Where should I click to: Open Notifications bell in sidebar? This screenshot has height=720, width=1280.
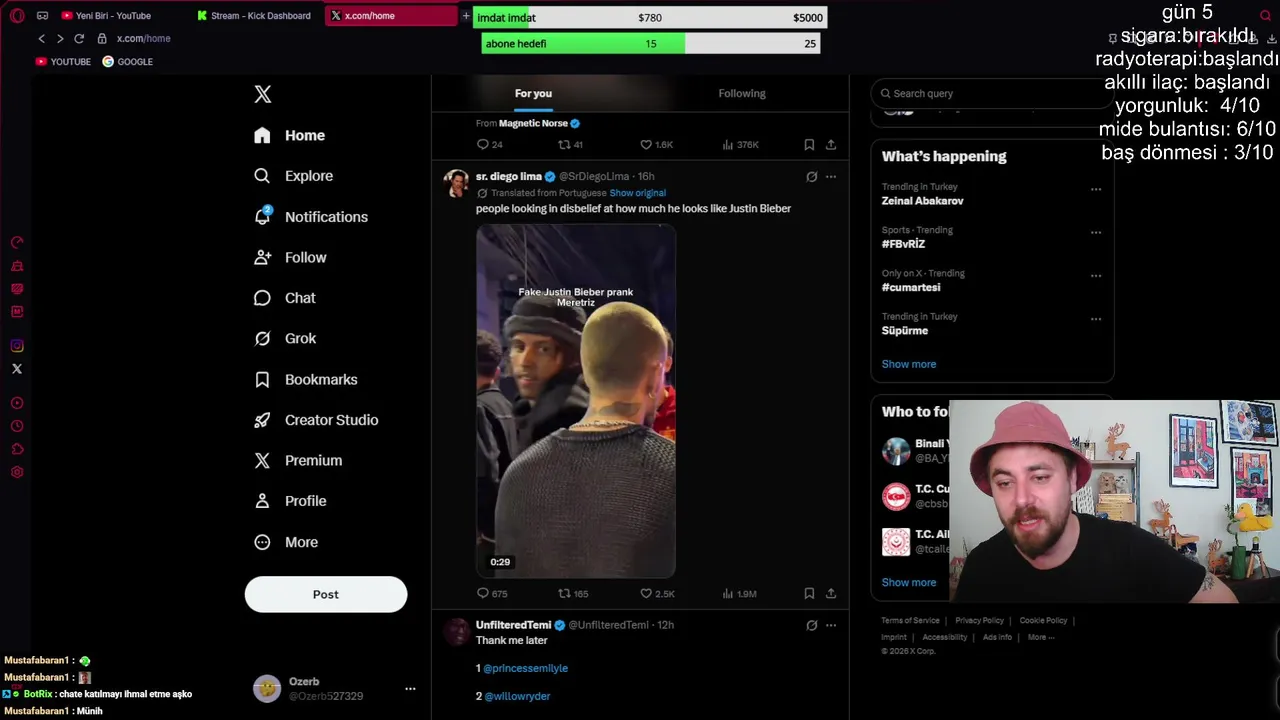pyautogui.click(x=262, y=216)
